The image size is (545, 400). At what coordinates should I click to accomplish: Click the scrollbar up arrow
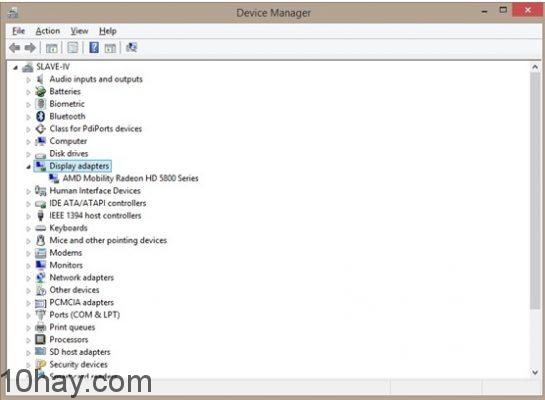pos(535,67)
